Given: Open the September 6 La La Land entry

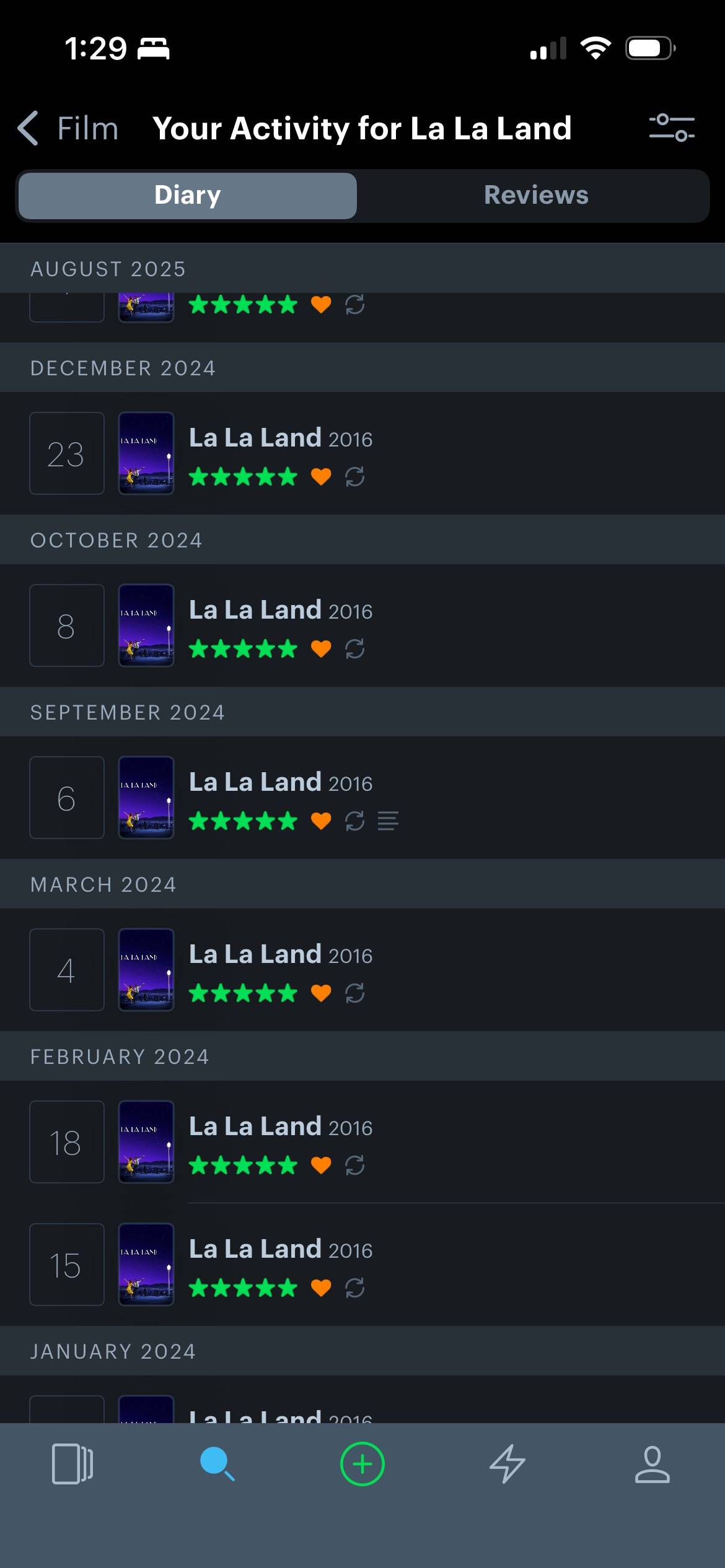Looking at the screenshot, I should pos(362,798).
